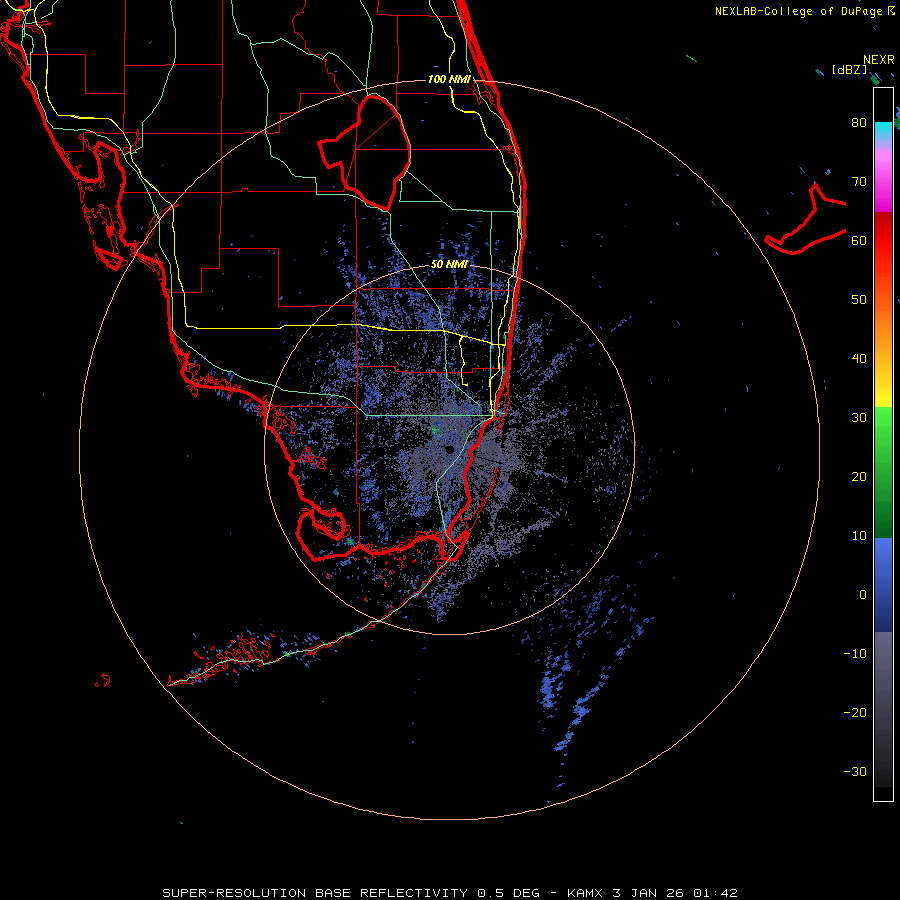Screen dimensions: 900x900
Task: Click the Bahamas island outline at right edge
Action: pyautogui.click(x=805, y=219)
